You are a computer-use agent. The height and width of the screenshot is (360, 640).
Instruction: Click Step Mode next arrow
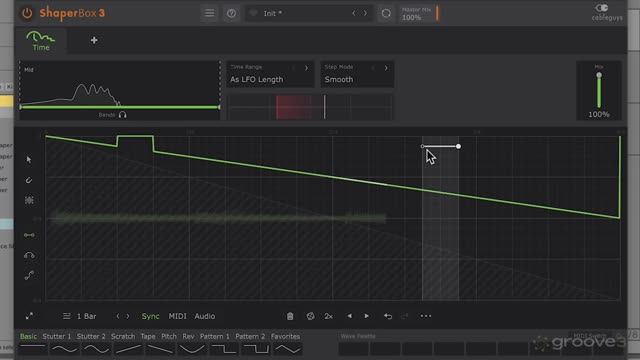point(386,68)
